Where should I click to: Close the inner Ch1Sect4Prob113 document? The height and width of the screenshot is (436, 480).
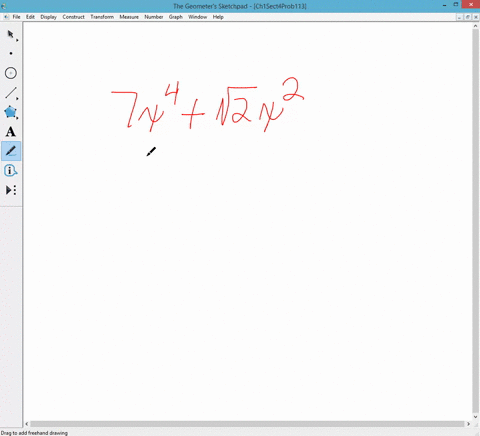coord(476,17)
